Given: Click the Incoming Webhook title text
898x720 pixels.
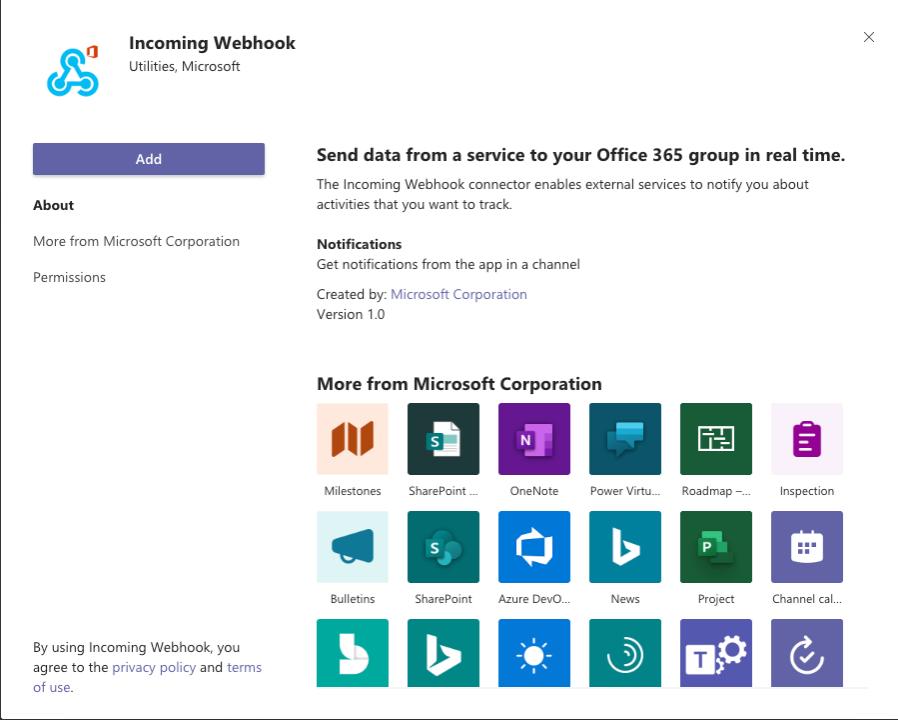Looking at the screenshot, I should pos(212,43).
